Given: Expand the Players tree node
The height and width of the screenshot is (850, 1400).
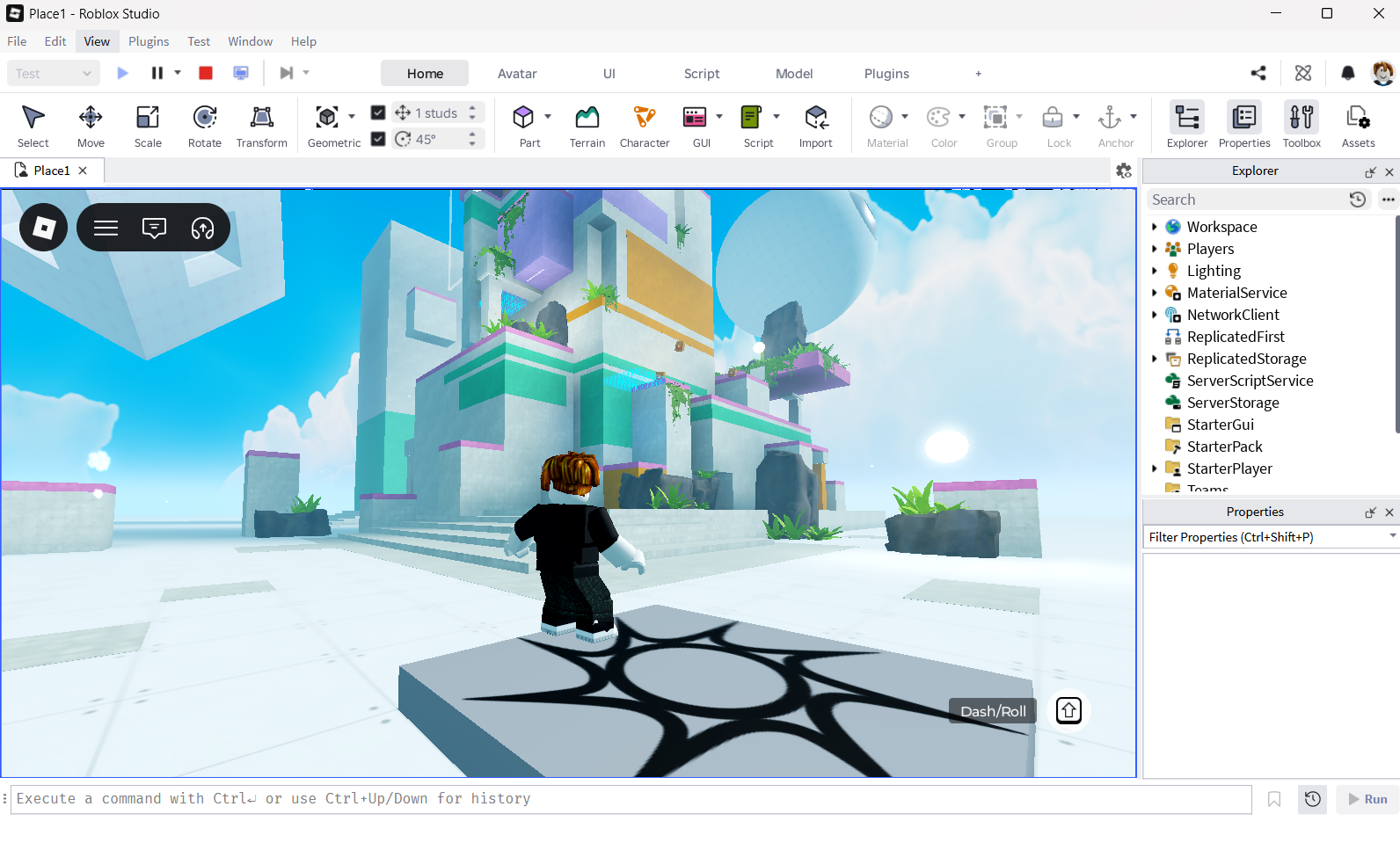Looking at the screenshot, I should 1155,249.
